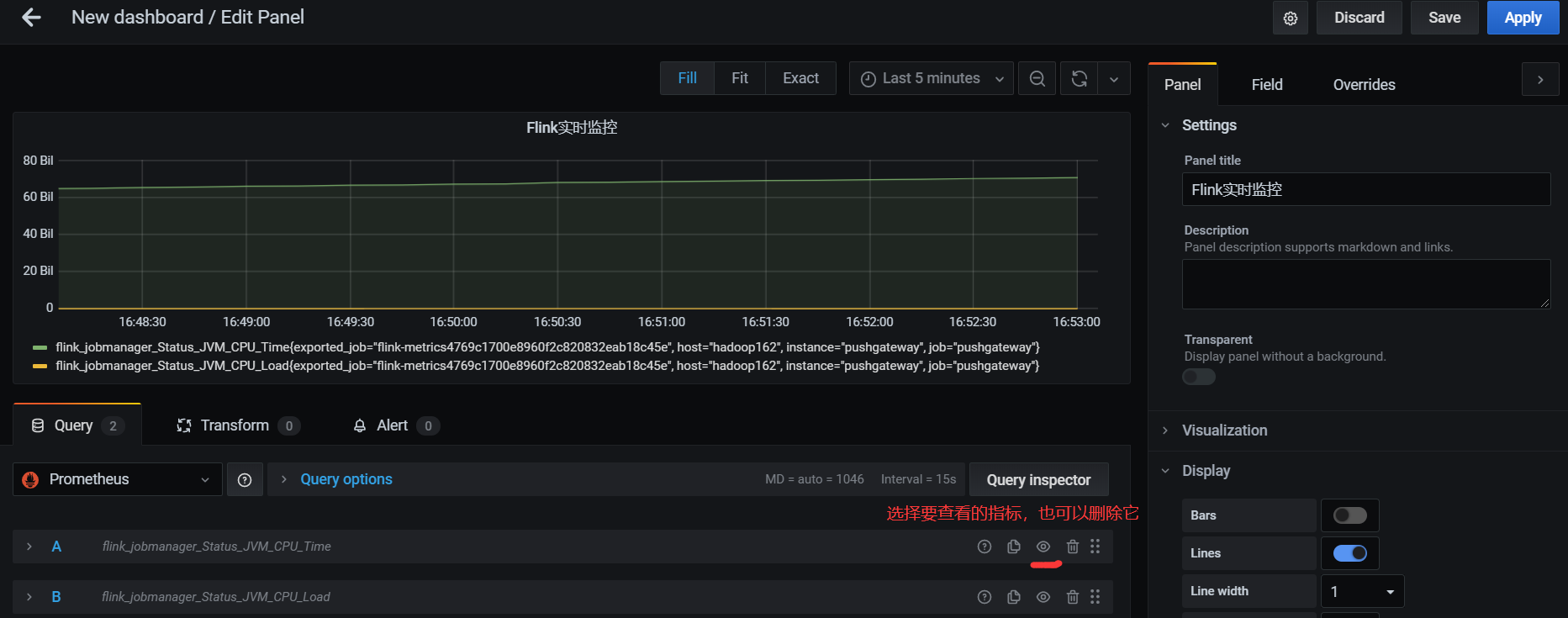Open dashboard settings gear icon

(1291, 18)
